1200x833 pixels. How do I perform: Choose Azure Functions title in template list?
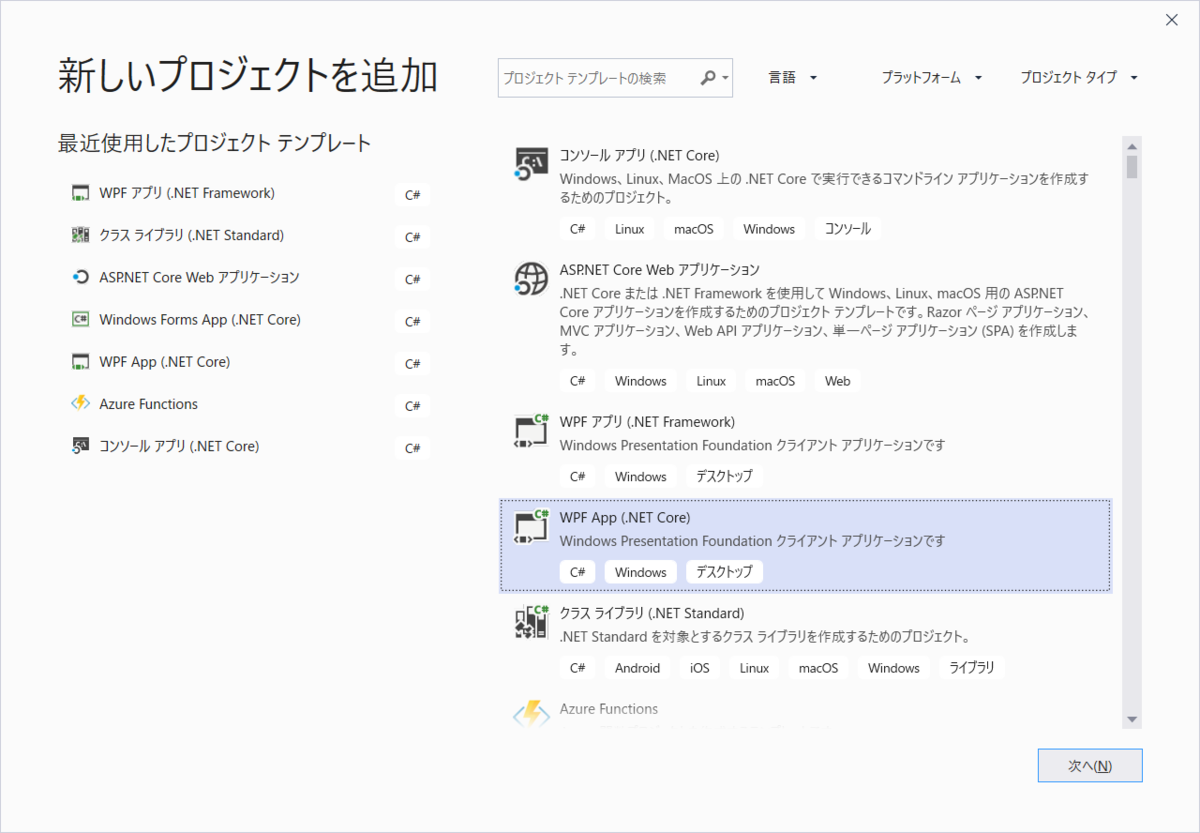pyautogui.click(x=608, y=709)
